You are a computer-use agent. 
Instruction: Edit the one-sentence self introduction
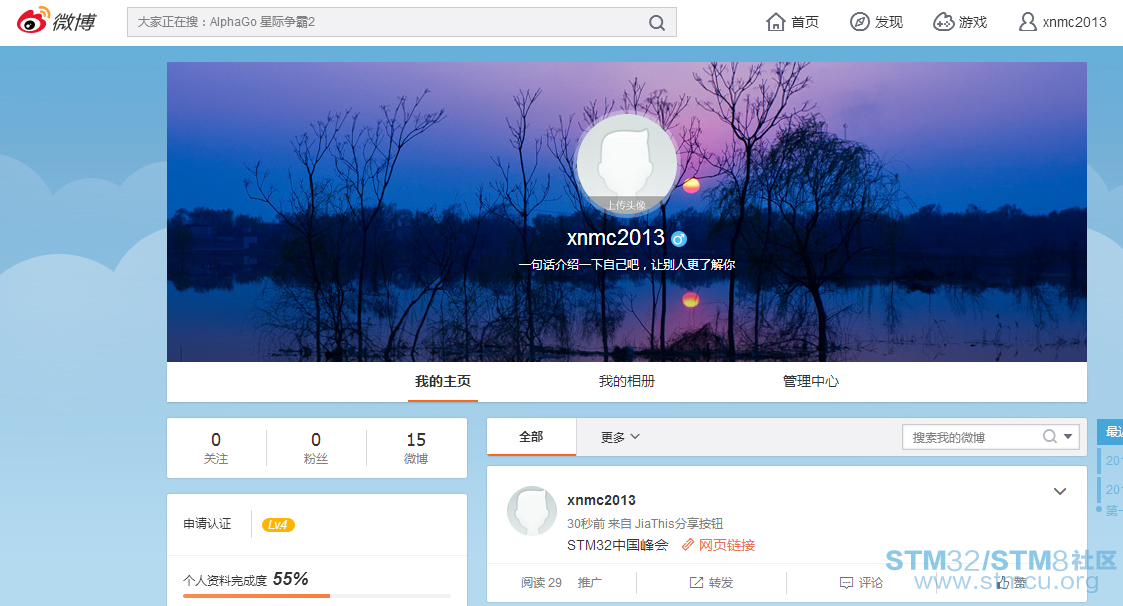(x=627, y=264)
